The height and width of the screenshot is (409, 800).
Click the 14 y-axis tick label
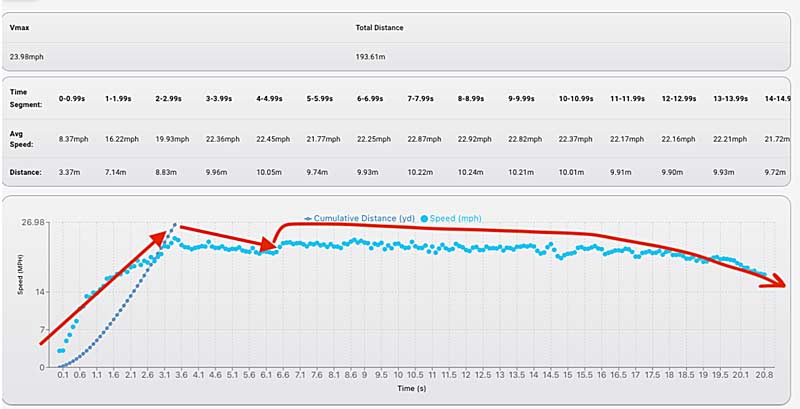[40, 292]
